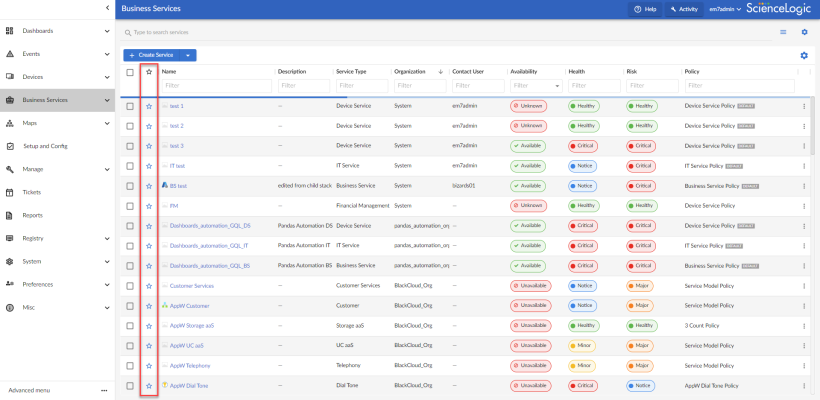Click the Policy column filter field

coord(739,86)
